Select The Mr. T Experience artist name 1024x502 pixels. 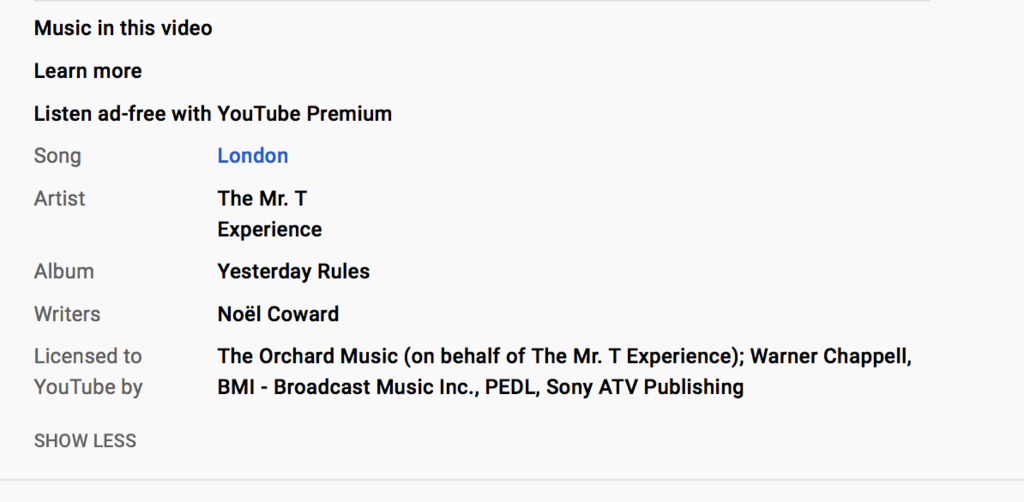[x=269, y=214]
